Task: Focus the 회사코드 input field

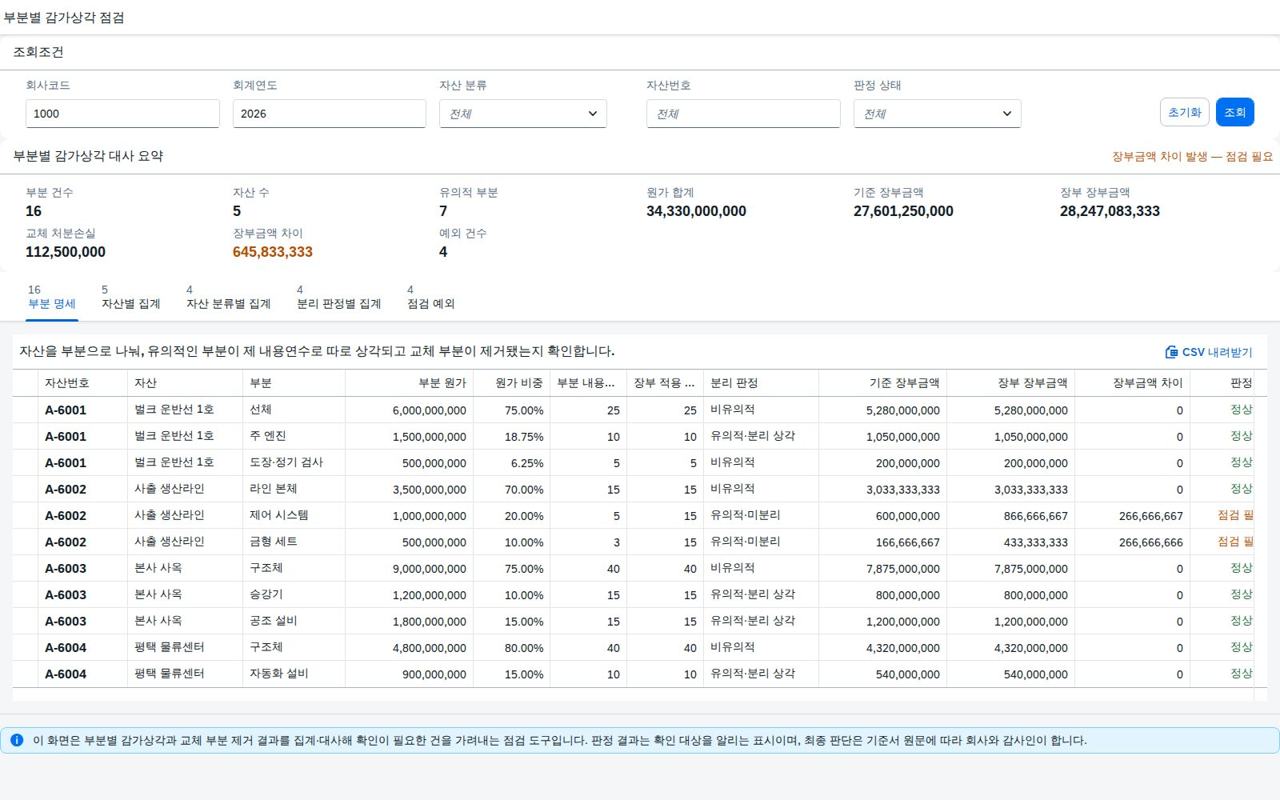Action: pyautogui.click(x=122, y=113)
